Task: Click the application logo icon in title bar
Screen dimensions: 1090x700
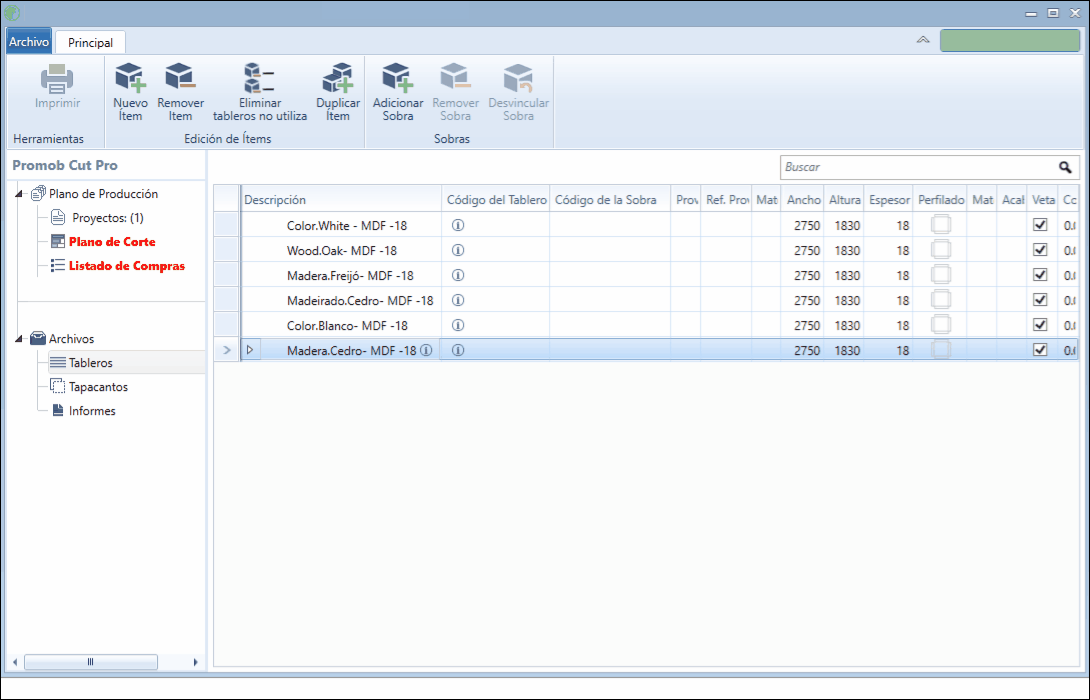Action: (12, 13)
